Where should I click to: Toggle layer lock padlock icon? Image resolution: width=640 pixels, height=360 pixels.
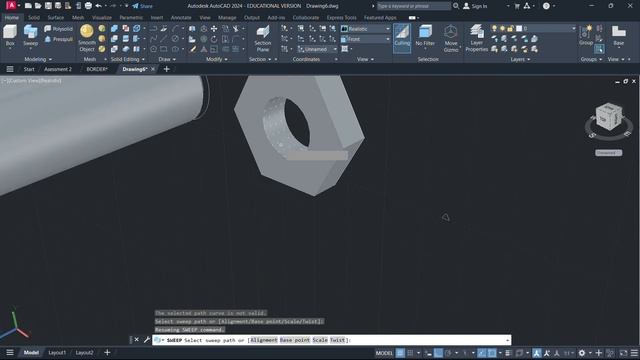tap(510, 29)
